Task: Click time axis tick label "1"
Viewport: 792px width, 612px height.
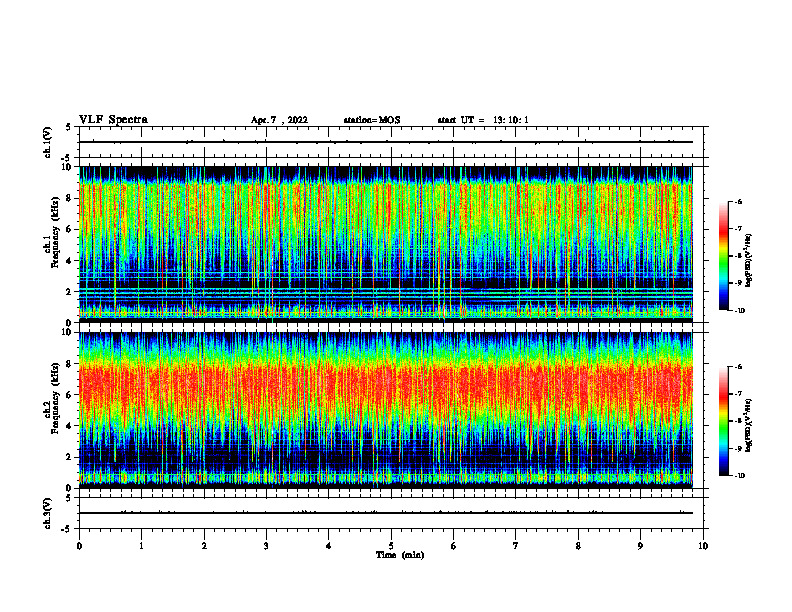Action: [x=141, y=546]
